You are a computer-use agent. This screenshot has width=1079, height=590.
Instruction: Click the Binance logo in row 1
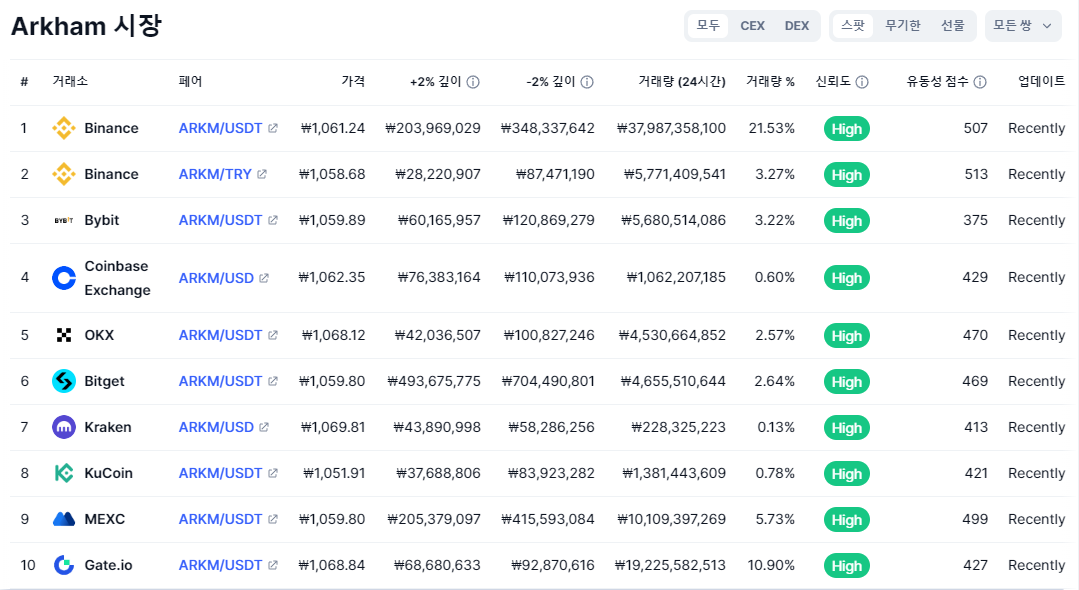(x=64, y=128)
